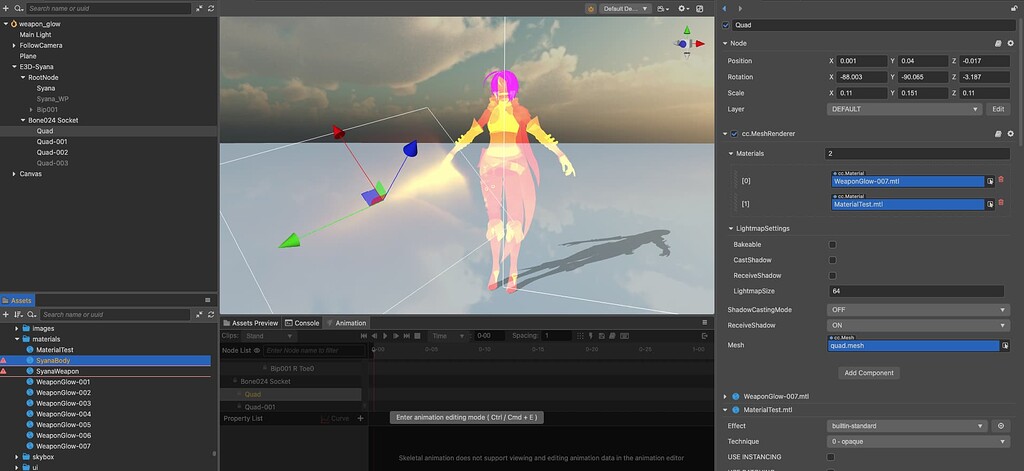Image resolution: width=1024 pixels, height=471 pixels.
Task: Uncheck the Quad node active checkbox
Action: tap(726, 24)
